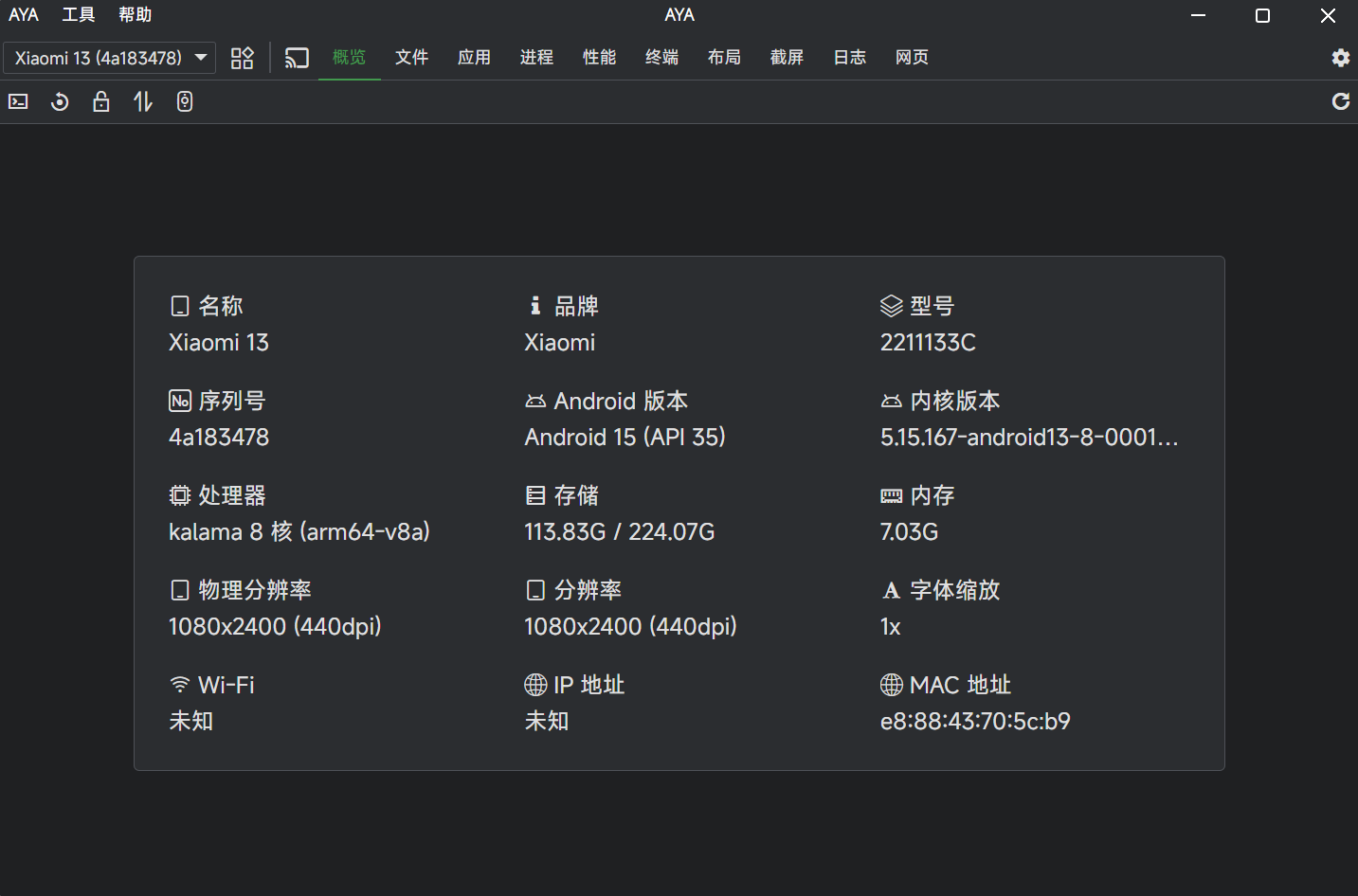Switch to the 终端 tab
This screenshot has height=896, width=1358.
coord(661,58)
